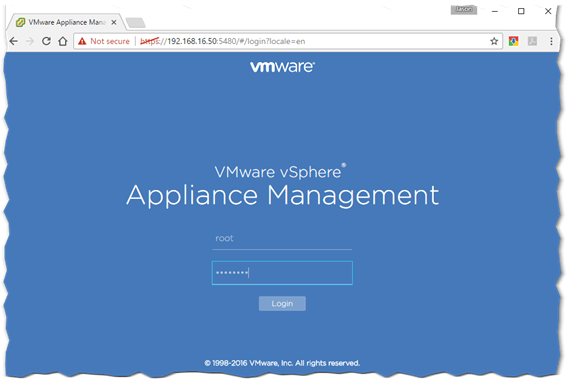The height and width of the screenshot is (383, 567).
Task: Bookmark this page with the star
Action: pos(494,41)
